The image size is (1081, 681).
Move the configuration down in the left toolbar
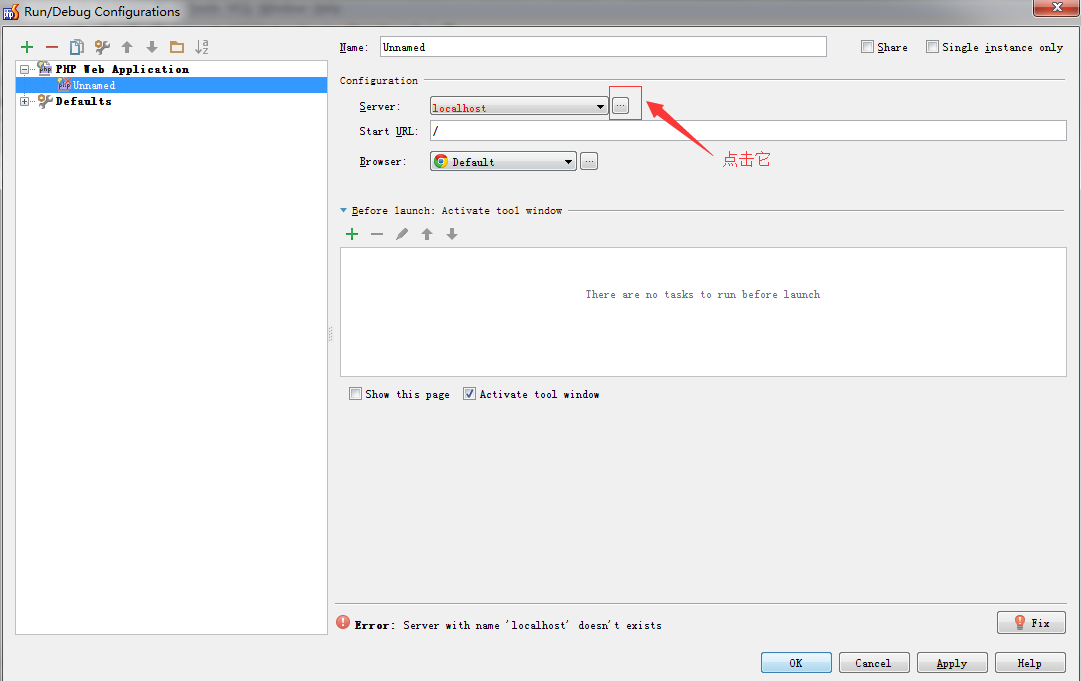[x=152, y=47]
